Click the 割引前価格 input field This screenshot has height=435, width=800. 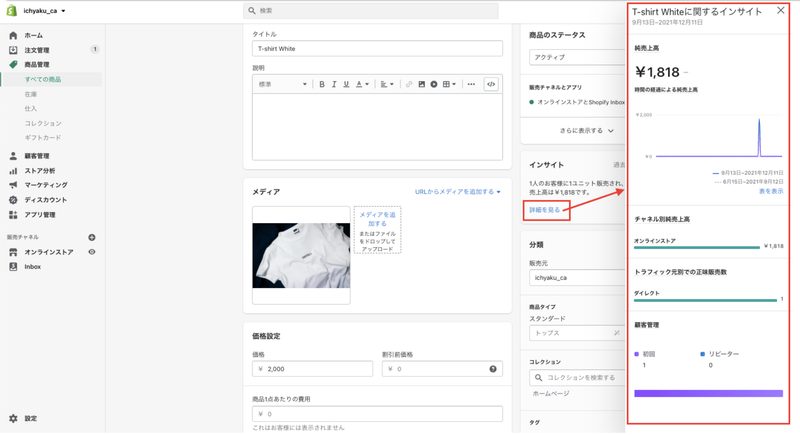coord(442,369)
